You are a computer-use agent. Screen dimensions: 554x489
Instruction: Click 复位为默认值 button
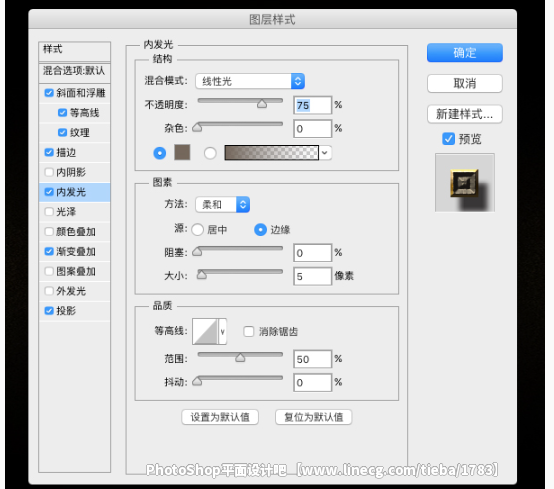click(314, 417)
